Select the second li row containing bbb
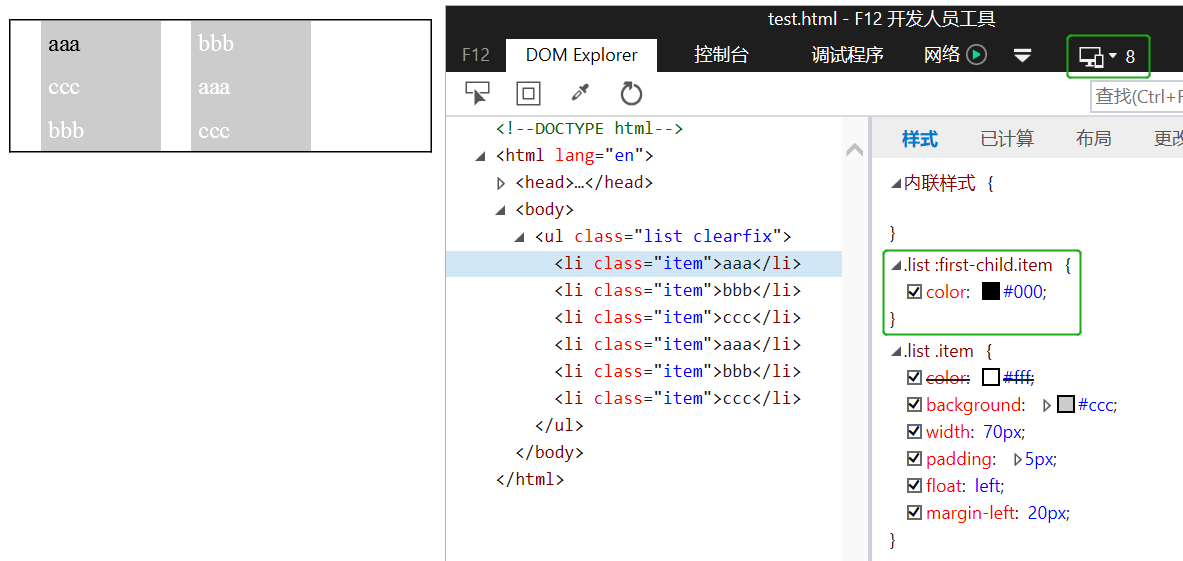This screenshot has height=561, width=1183. click(x=678, y=290)
